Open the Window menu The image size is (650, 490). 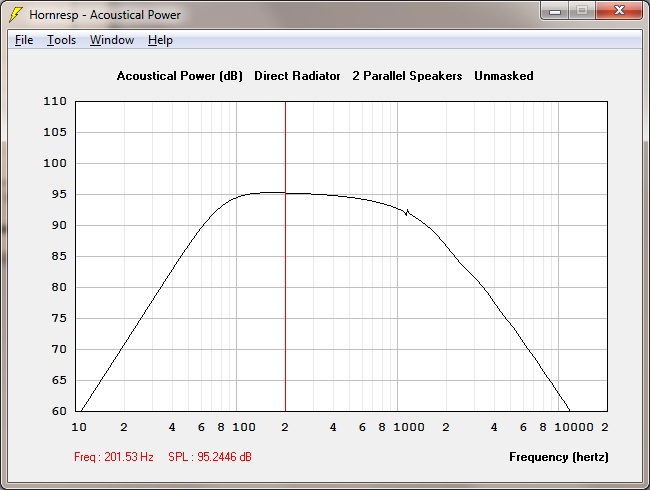[x=112, y=40]
